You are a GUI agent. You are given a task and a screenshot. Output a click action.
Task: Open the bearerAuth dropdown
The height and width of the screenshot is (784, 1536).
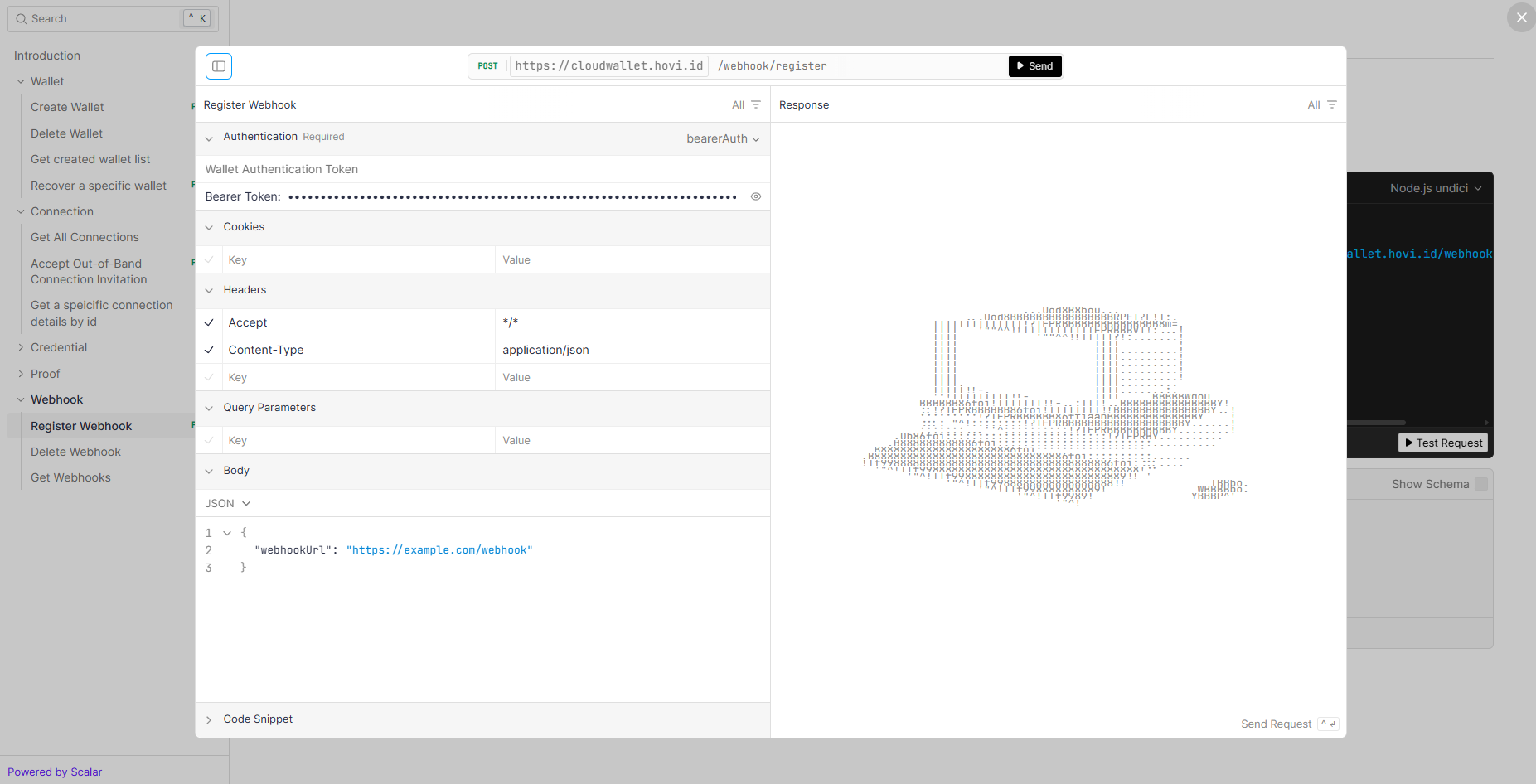[723, 139]
